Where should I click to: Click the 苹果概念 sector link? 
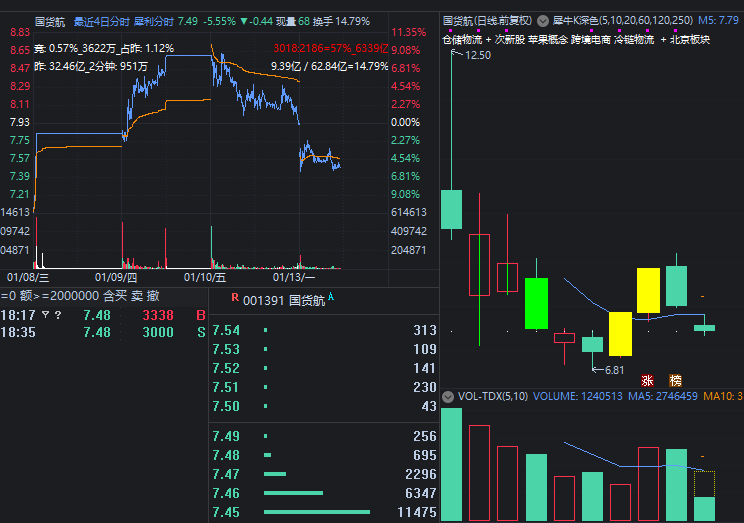pyautogui.click(x=548, y=39)
